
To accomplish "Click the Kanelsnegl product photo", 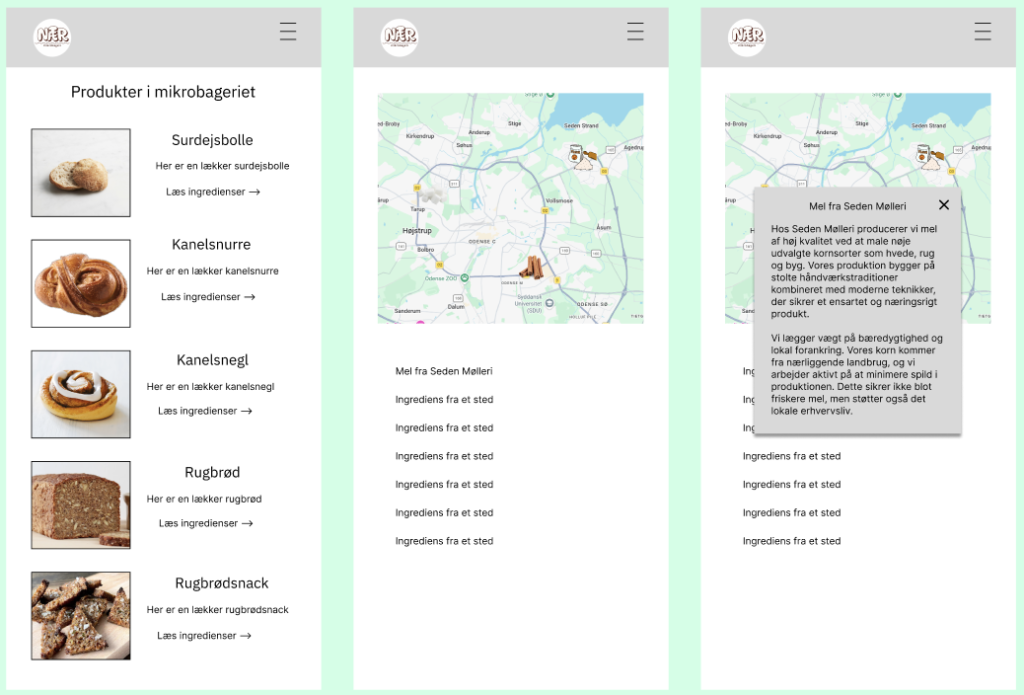I will [81, 394].
